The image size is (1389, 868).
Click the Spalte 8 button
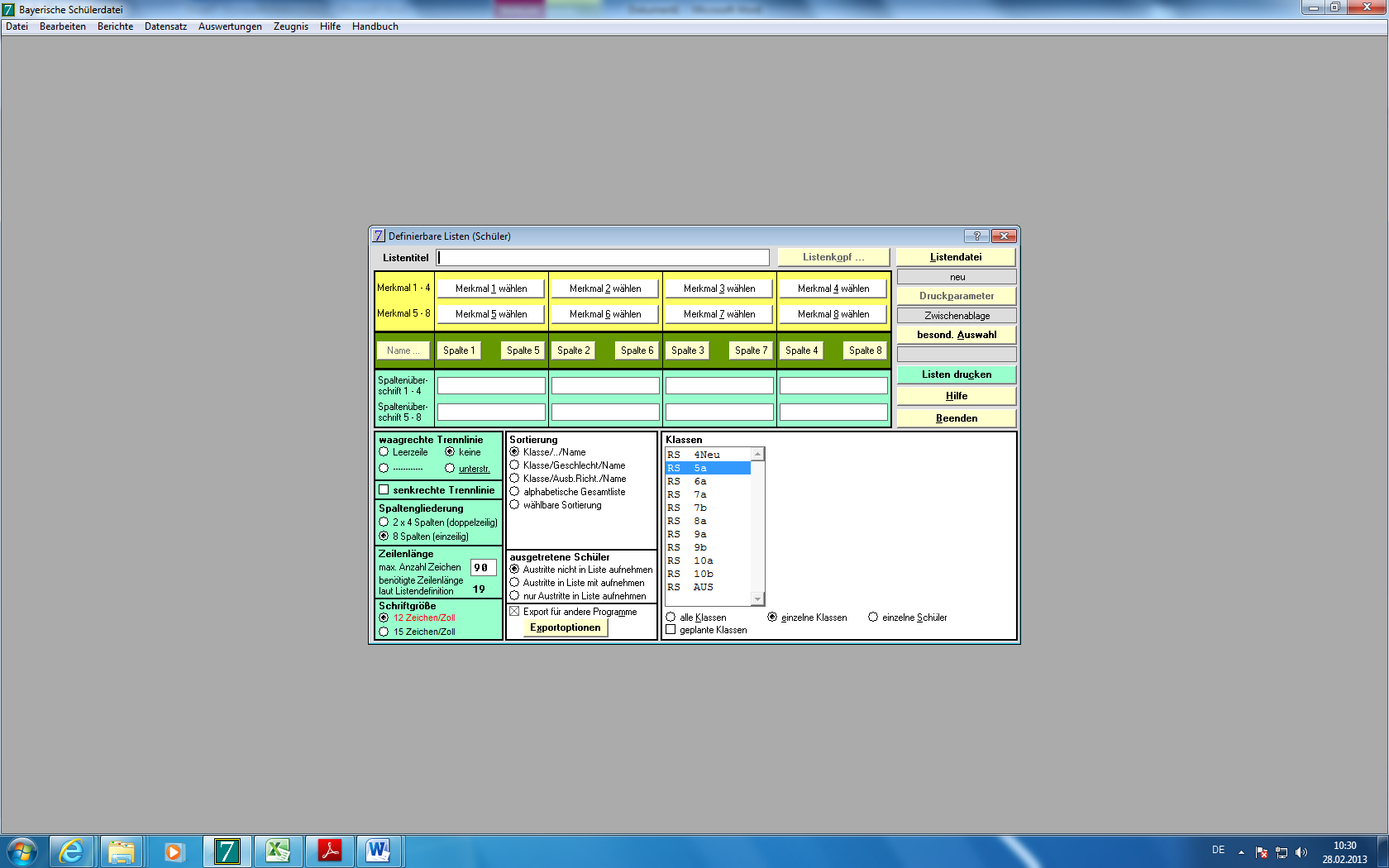click(865, 351)
